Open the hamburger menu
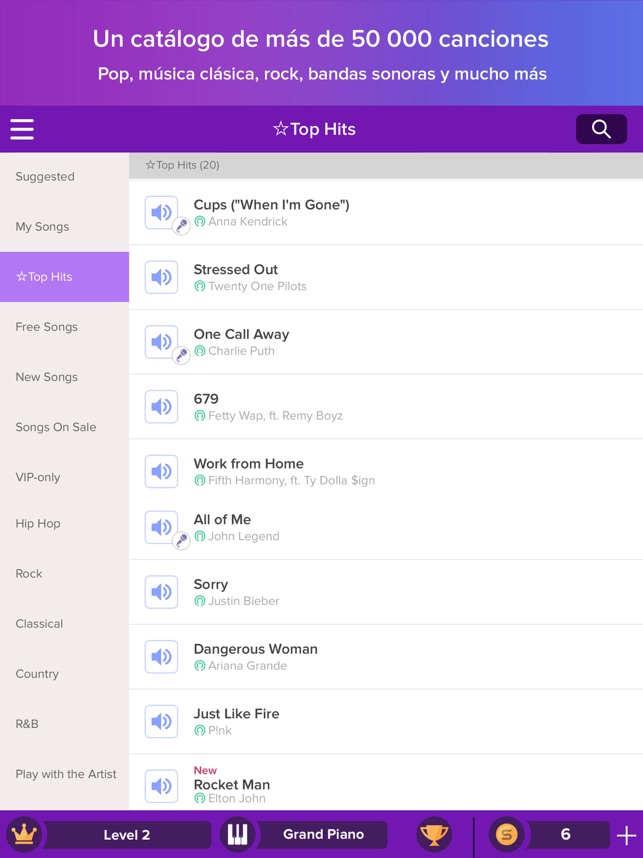 point(22,129)
